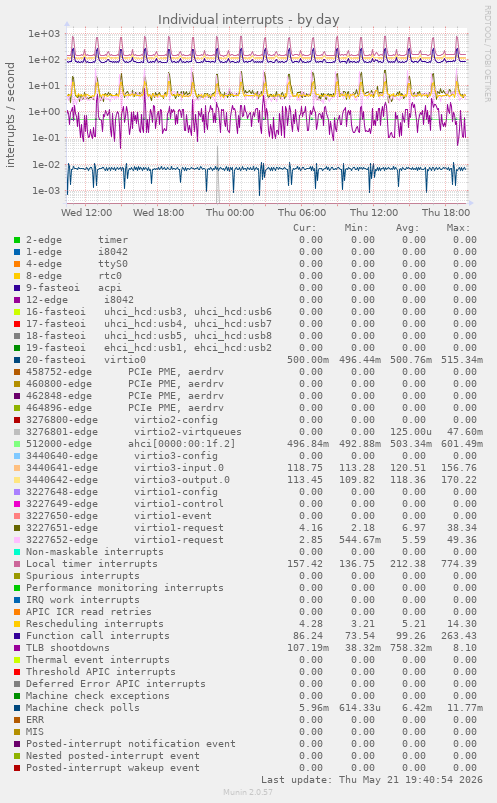The width and height of the screenshot is (497, 803).
Task: Click the dark blue swatch beside 20-fasteoi virtio0
Action: point(17,360)
